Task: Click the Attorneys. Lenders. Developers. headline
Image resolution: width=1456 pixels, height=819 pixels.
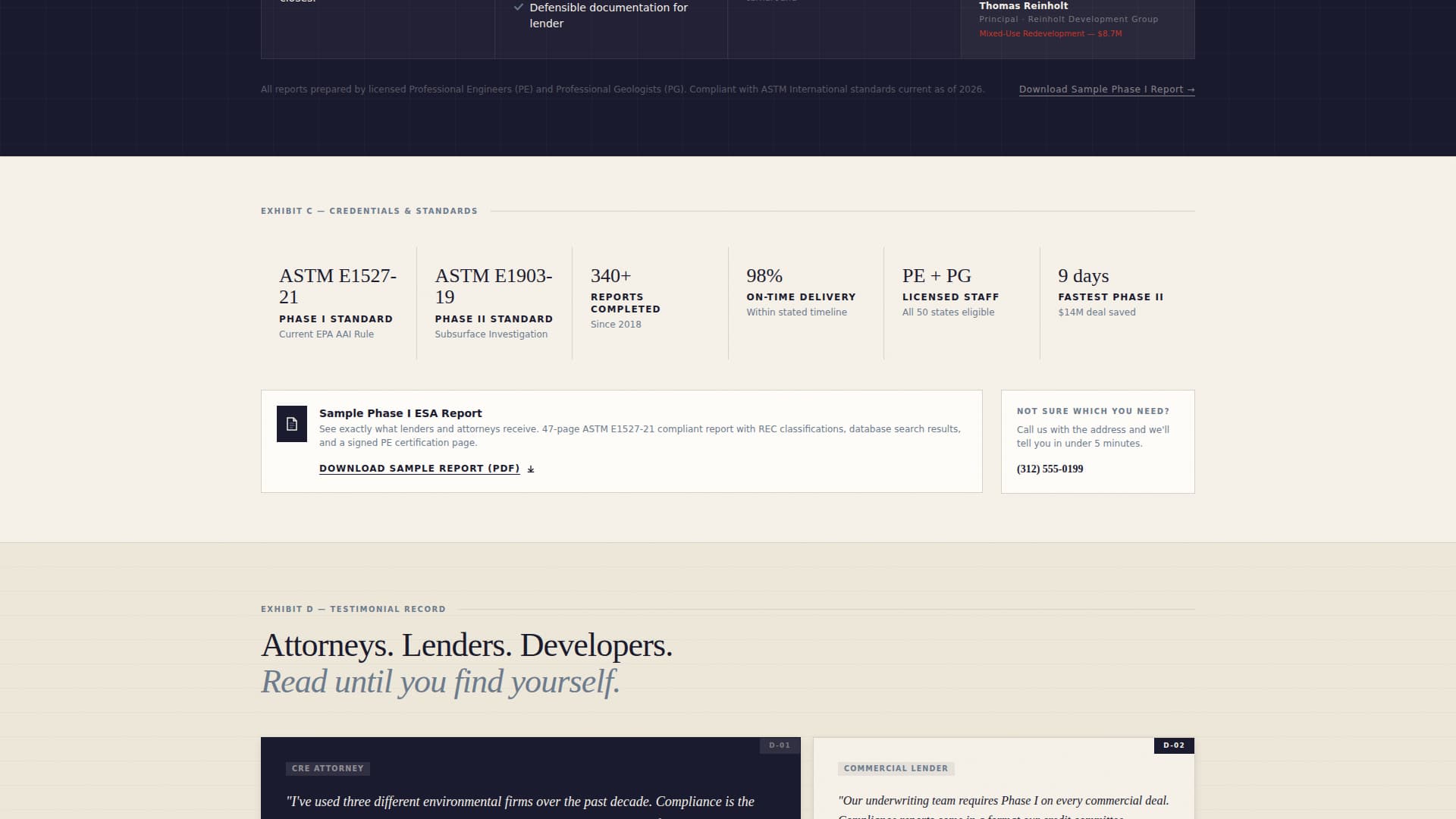Action: point(466,645)
